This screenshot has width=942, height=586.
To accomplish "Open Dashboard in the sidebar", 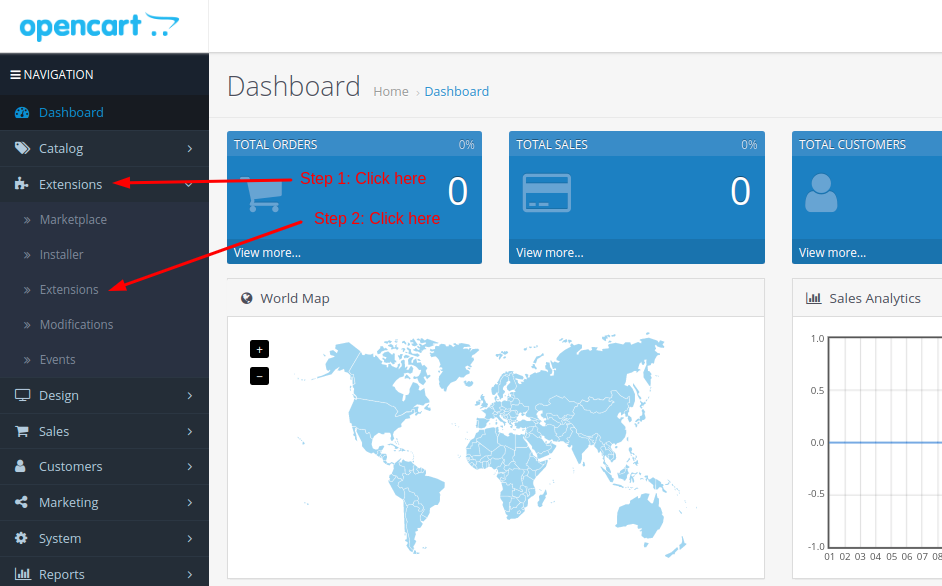I will [105, 112].
